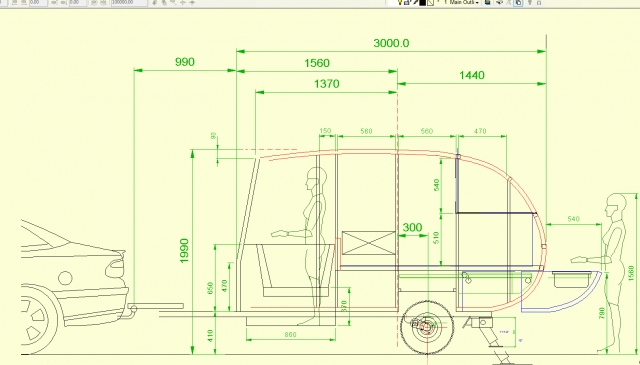Click the highlighted toolbar icon with blue border
640x365 pixels.
click(x=518, y=3)
